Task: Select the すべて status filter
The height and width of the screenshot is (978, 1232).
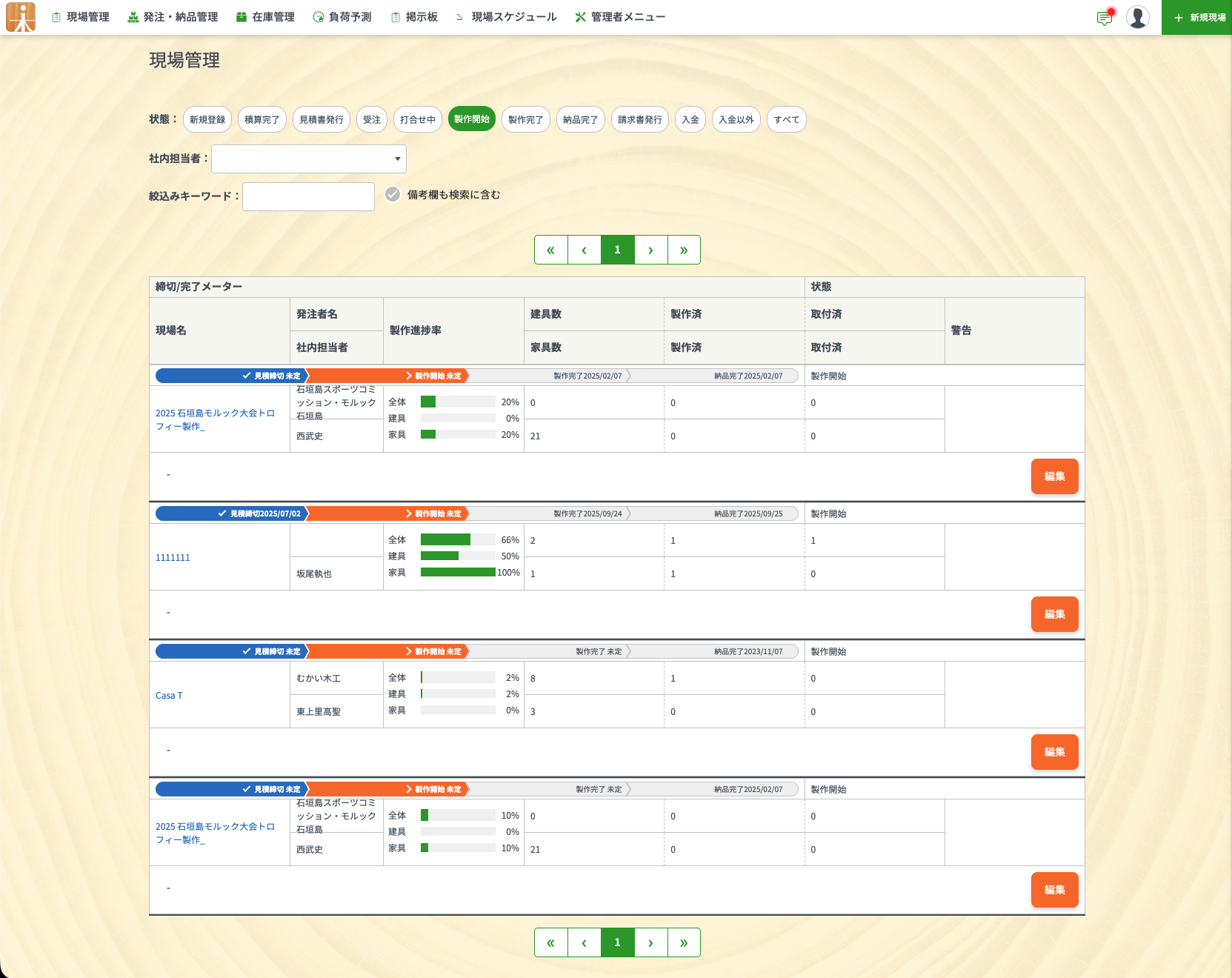Action: 786,119
